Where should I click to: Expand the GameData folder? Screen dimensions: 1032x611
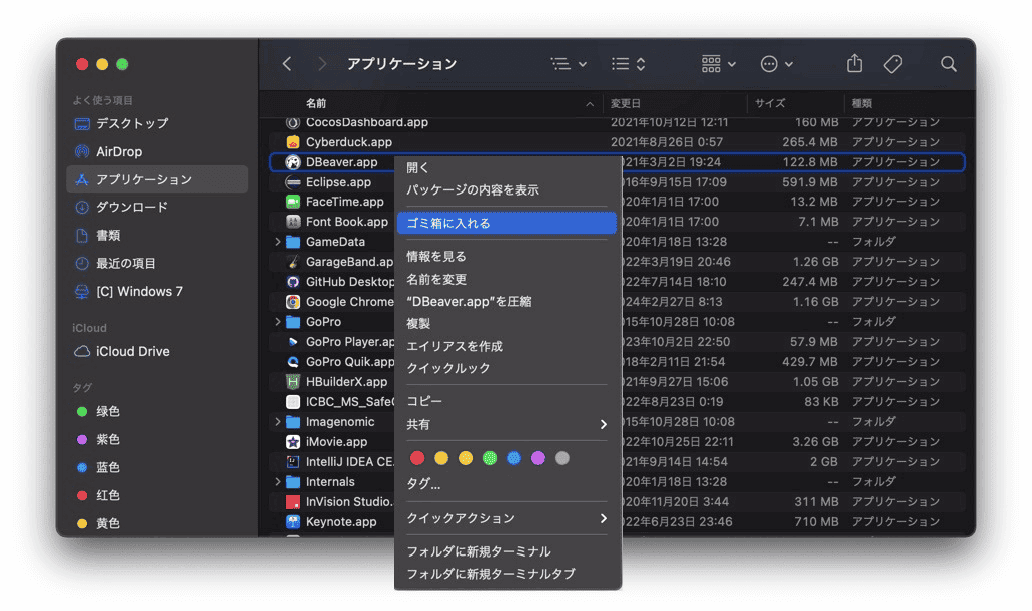click(x=278, y=242)
